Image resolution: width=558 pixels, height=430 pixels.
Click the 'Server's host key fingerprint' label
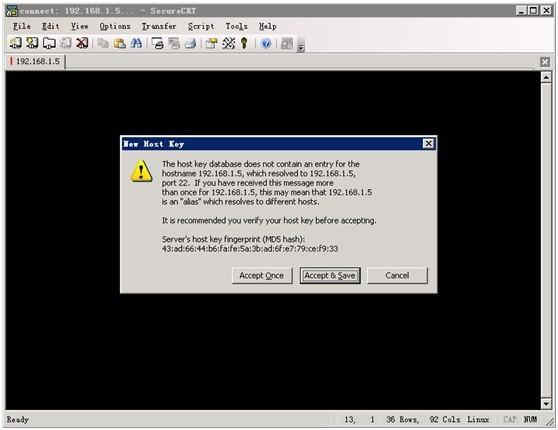233,239
